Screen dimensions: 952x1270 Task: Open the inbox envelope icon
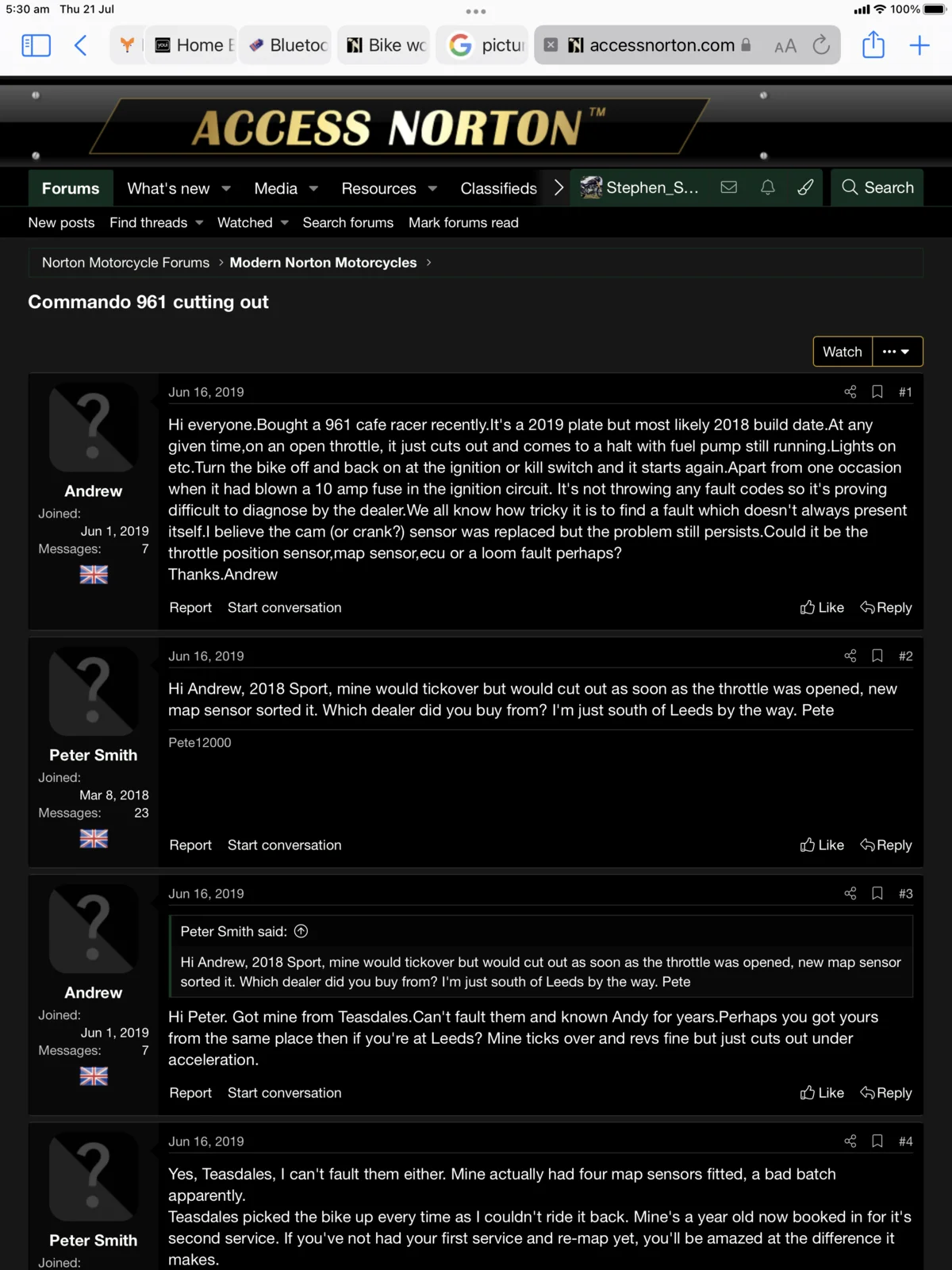pos(728,187)
